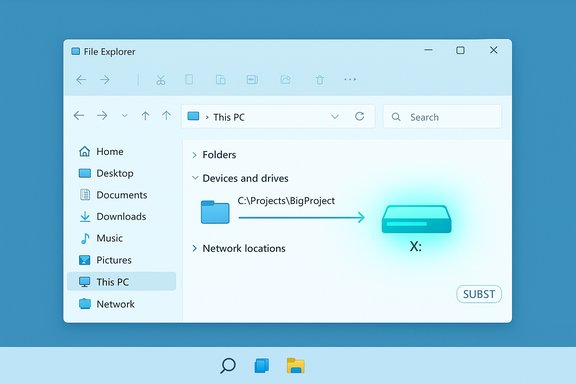Screen dimensions: 576x384
Task: Click the Copy icon in toolbar
Action: tap(189, 79)
